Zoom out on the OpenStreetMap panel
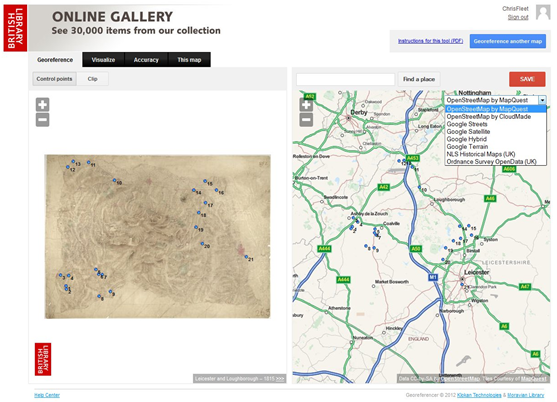557x402 pixels. [306, 120]
